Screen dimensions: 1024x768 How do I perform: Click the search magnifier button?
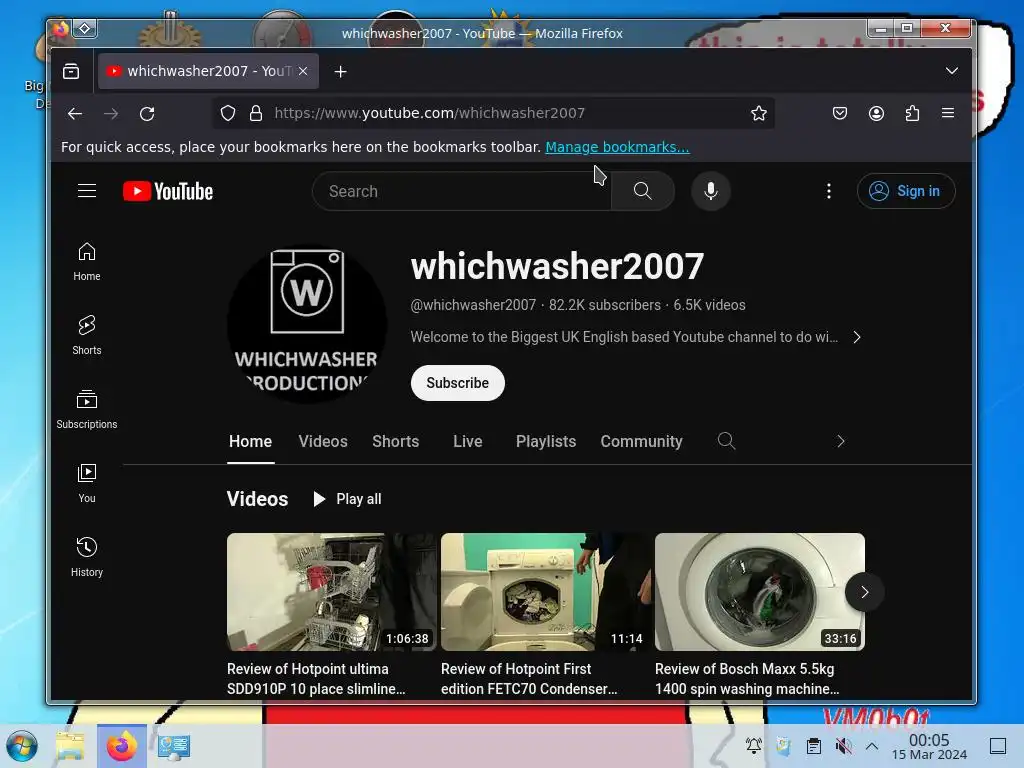coord(643,191)
